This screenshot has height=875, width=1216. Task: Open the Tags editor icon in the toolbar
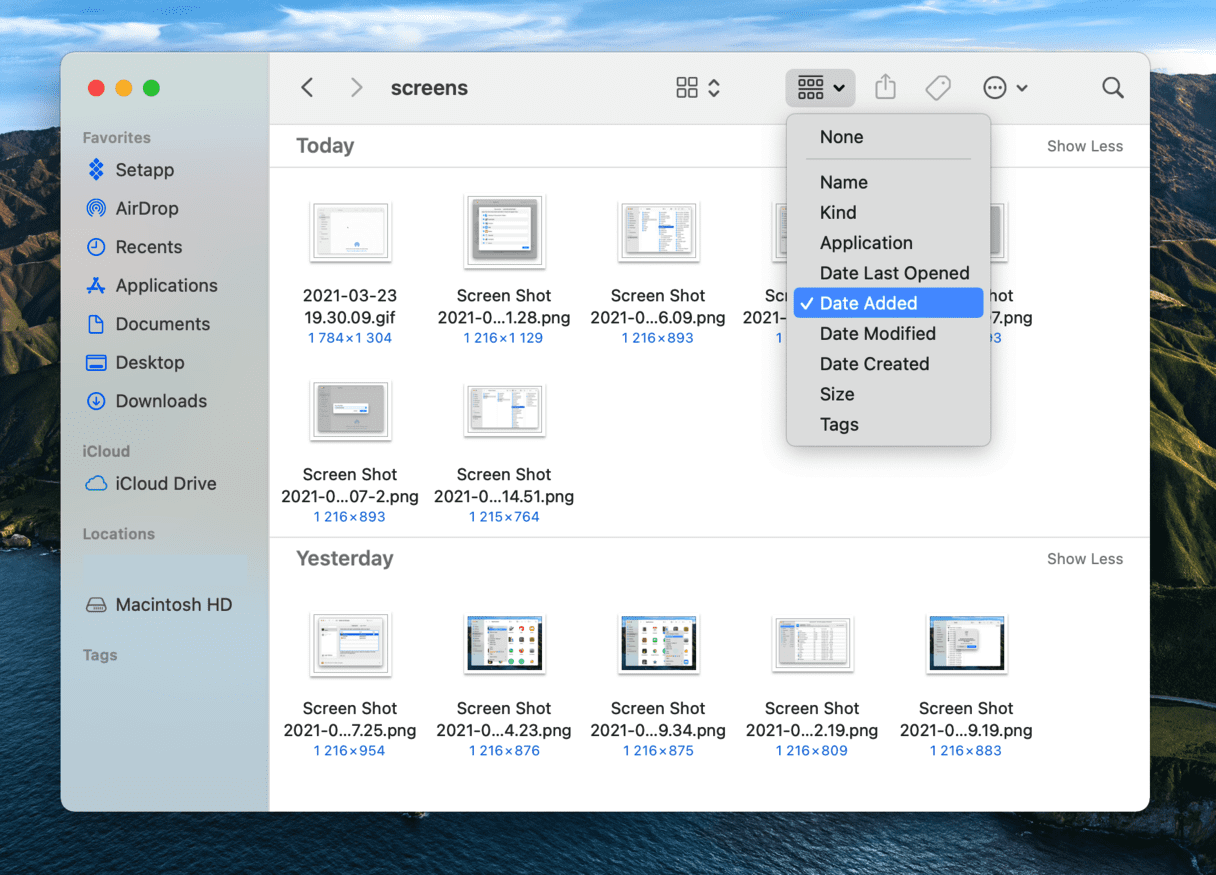[938, 87]
